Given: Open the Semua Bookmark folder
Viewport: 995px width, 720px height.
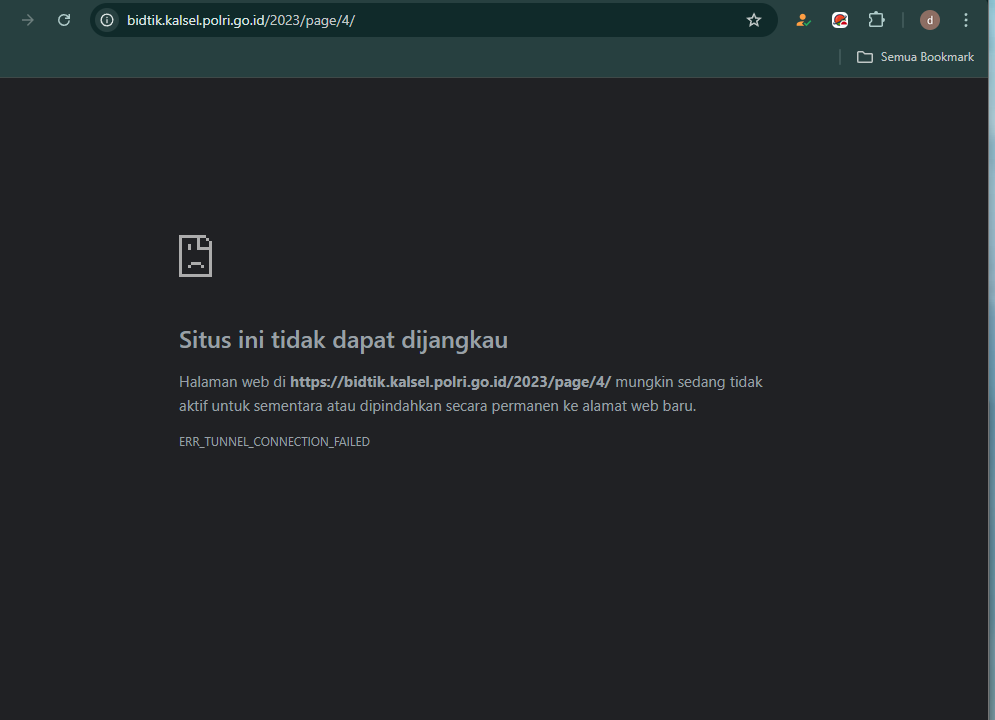Looking at the screenshot, I should [915, 57].
